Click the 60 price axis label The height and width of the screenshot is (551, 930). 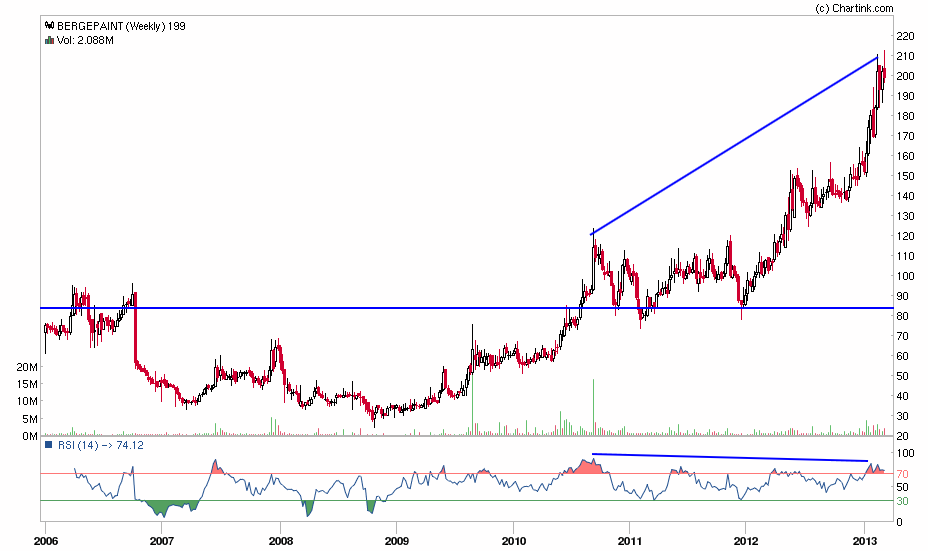[x=903, y=356]
